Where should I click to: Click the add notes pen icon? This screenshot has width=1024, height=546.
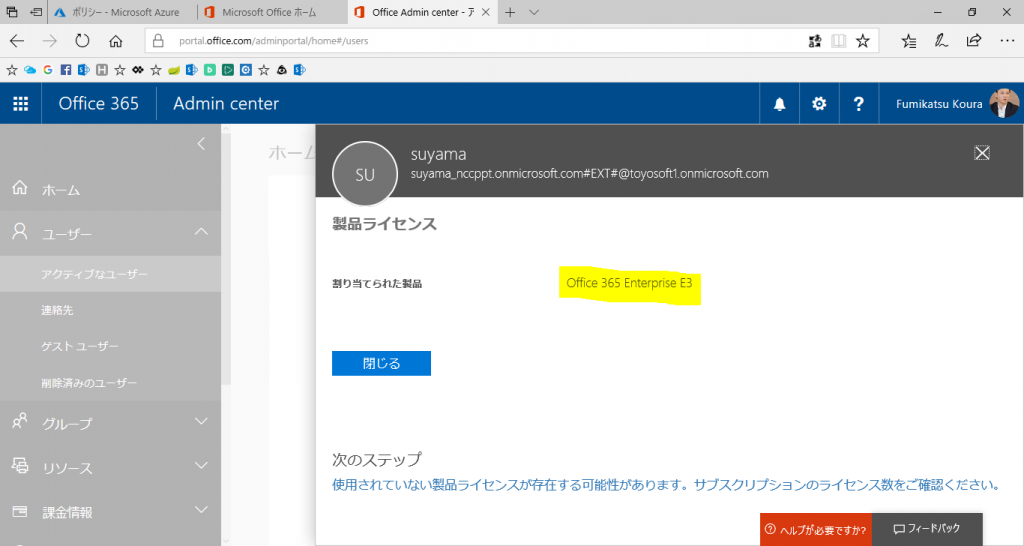941,41
